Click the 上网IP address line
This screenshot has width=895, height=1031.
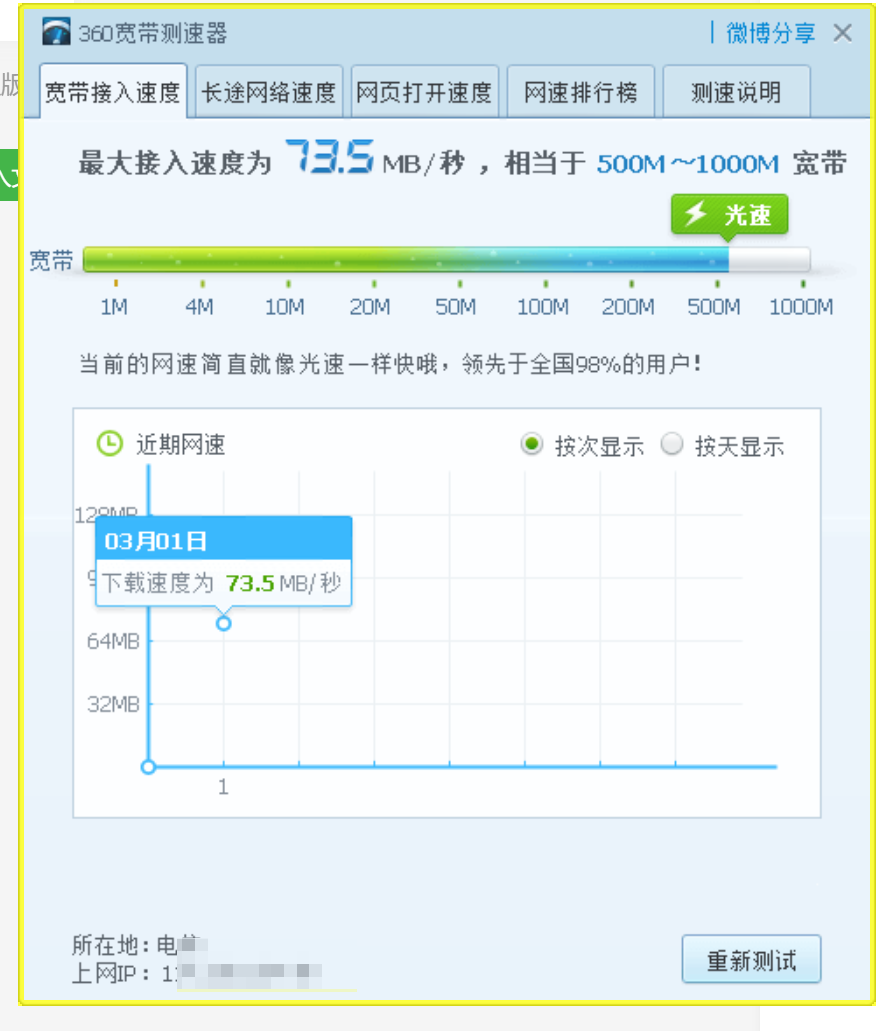(x=196, y=972)
